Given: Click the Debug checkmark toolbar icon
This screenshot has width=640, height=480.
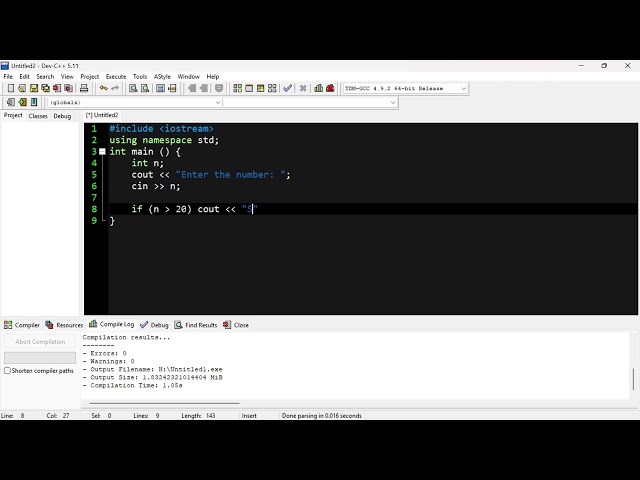Looking at the screenshot, I should point(287,88).
